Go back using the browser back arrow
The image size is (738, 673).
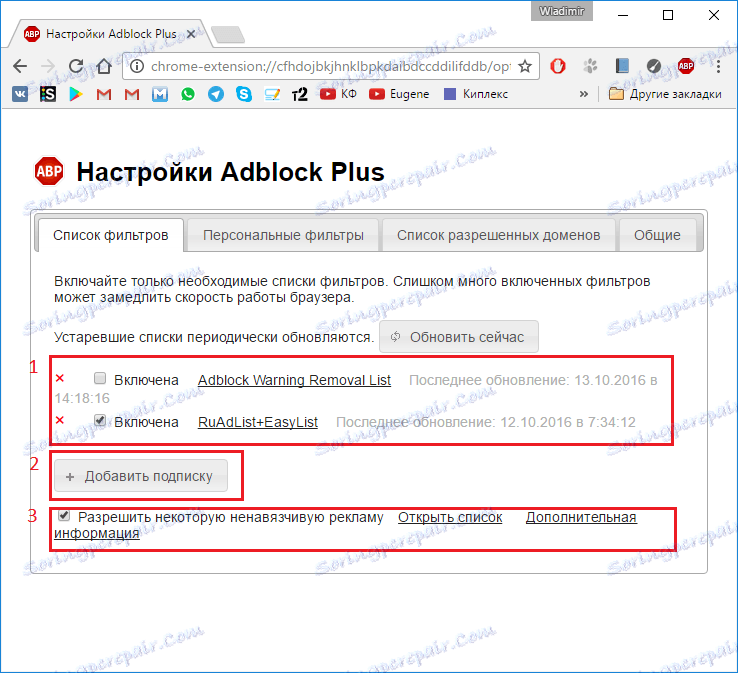point(20,66)
